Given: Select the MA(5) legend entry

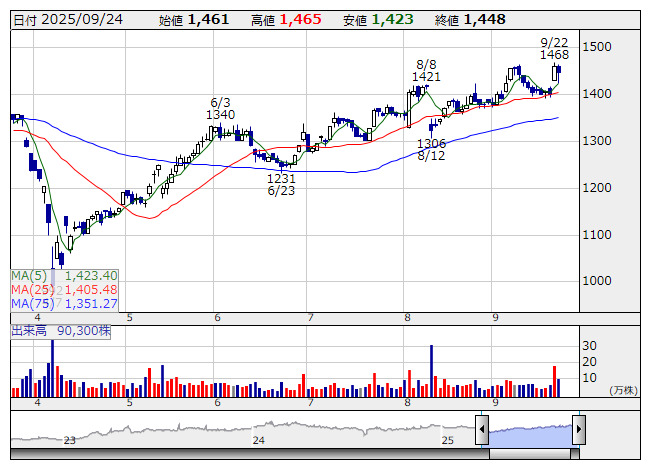Looking at the screenshot, I should pos(65,275).
